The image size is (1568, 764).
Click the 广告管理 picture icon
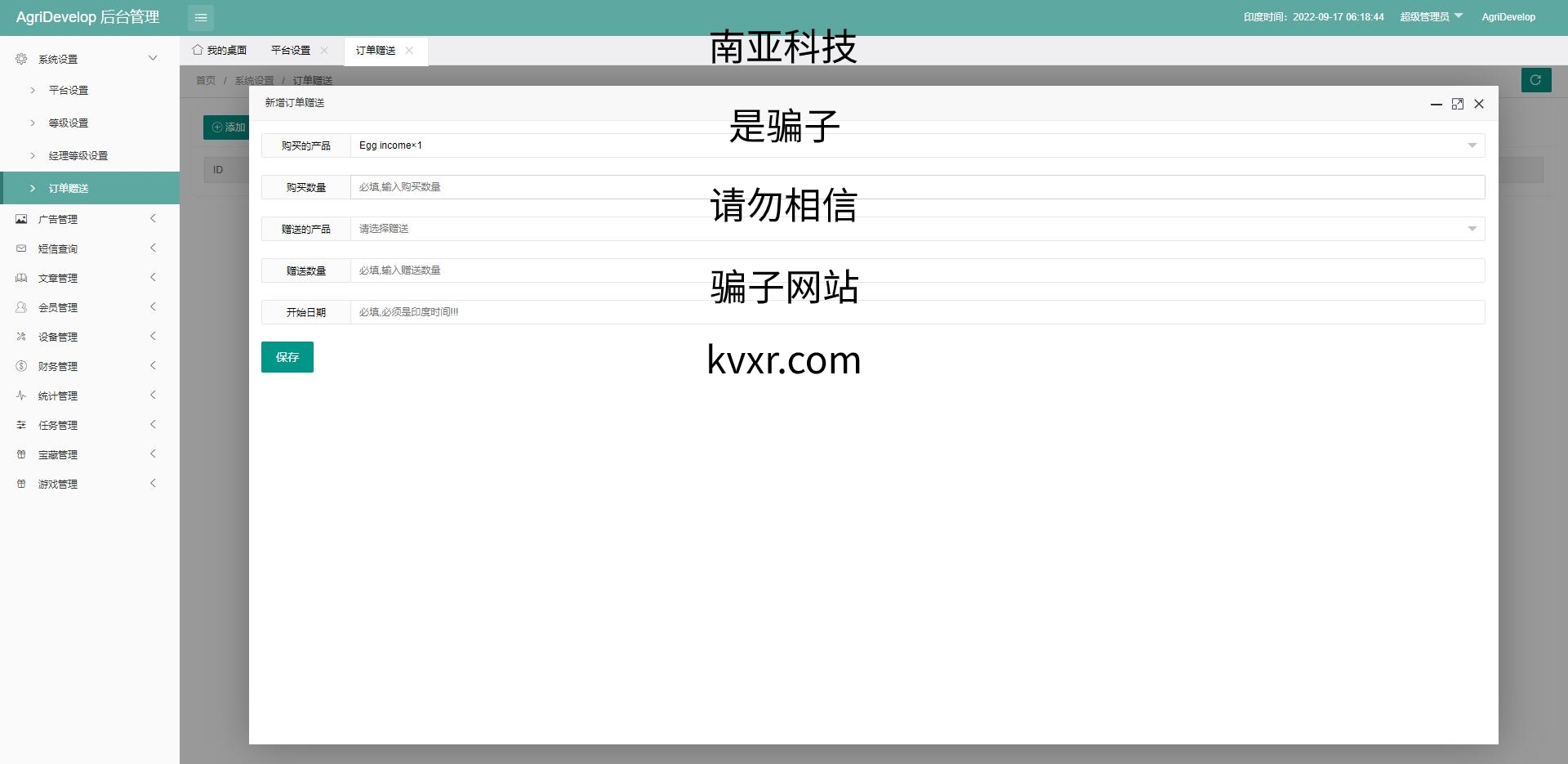tap(21, 219)
